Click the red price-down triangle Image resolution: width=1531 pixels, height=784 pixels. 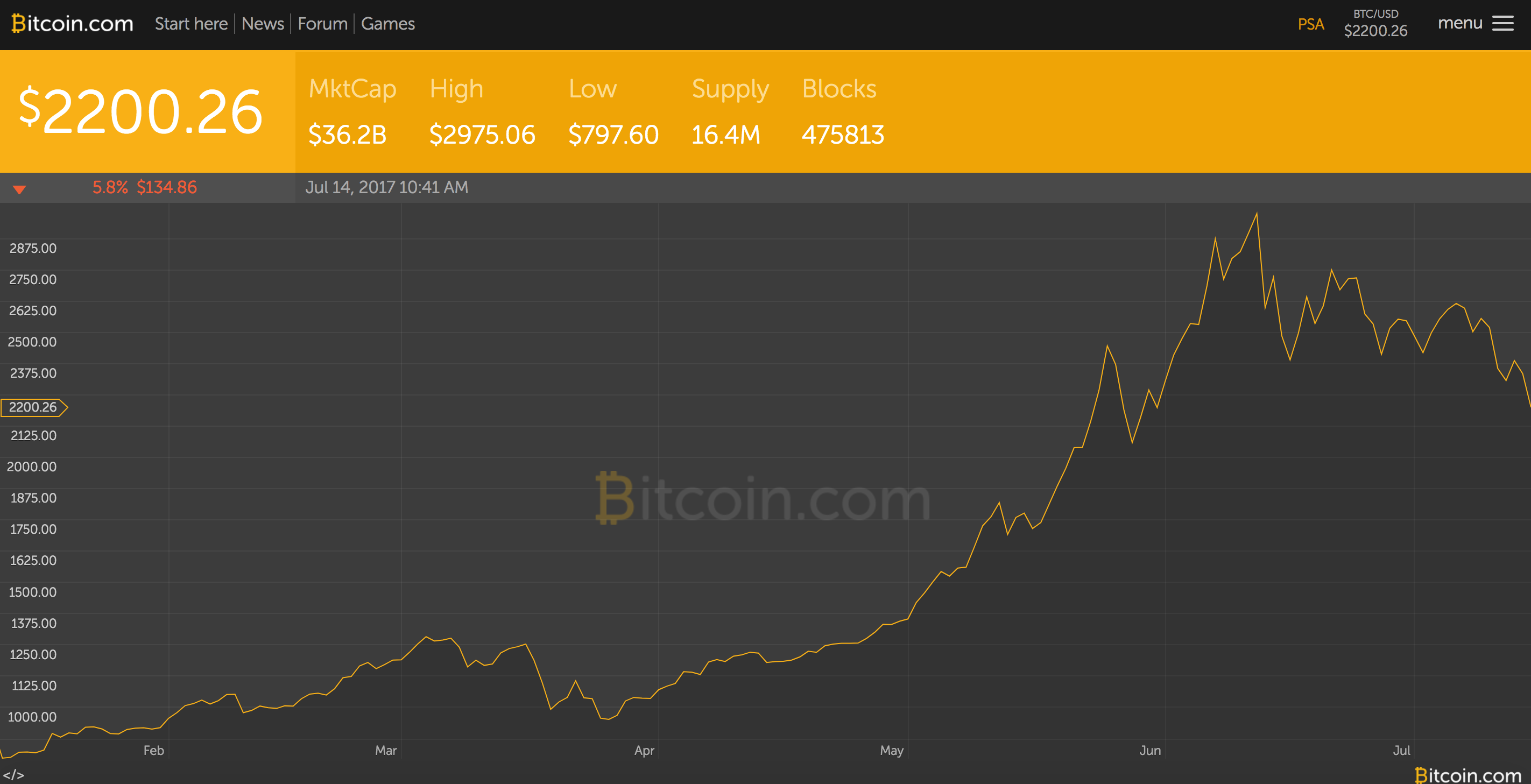coord(19,189)
